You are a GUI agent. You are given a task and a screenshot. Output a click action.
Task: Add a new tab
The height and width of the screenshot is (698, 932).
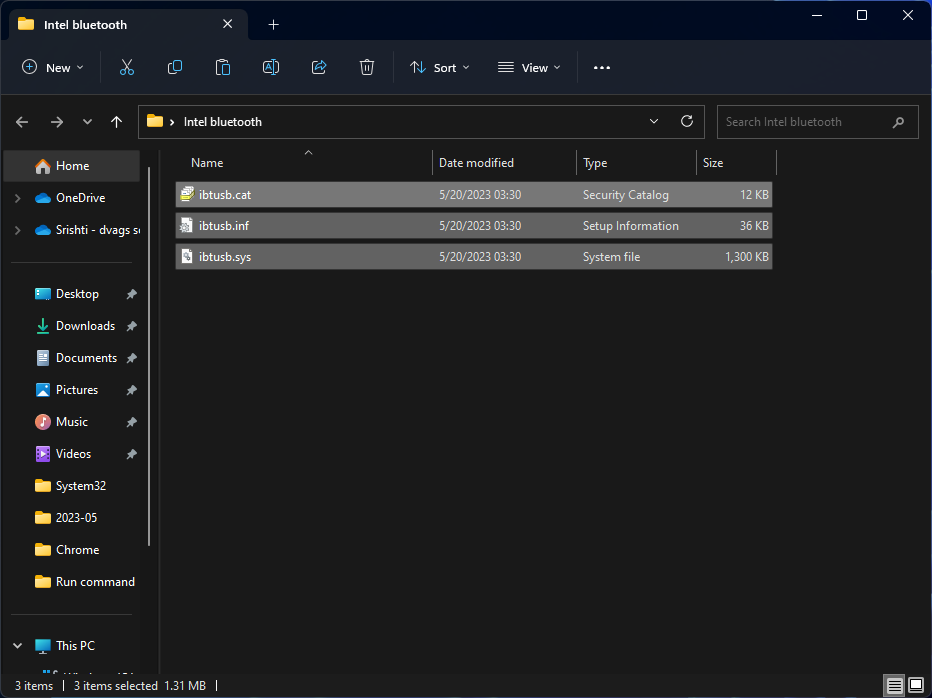(x=273, y=24)
